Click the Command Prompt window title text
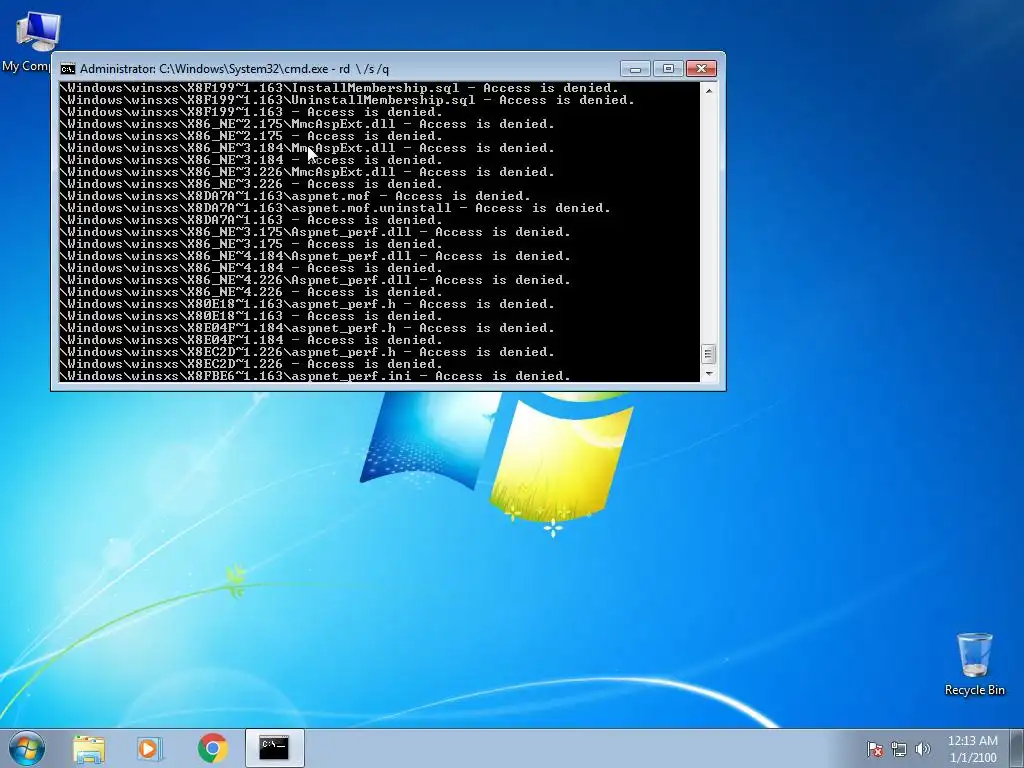 (234, 69)
